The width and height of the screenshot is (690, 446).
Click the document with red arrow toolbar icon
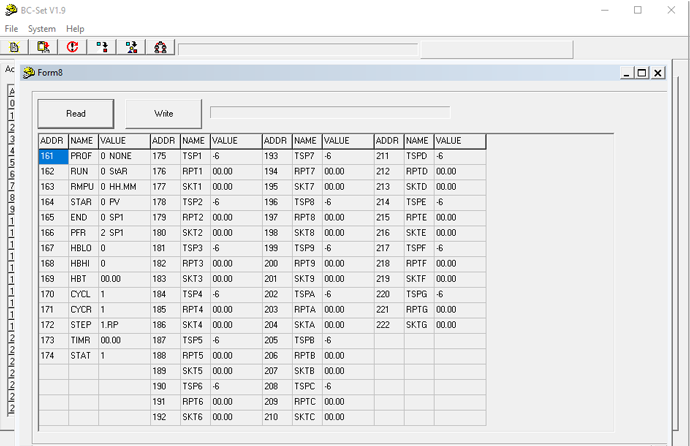[43, 47]
